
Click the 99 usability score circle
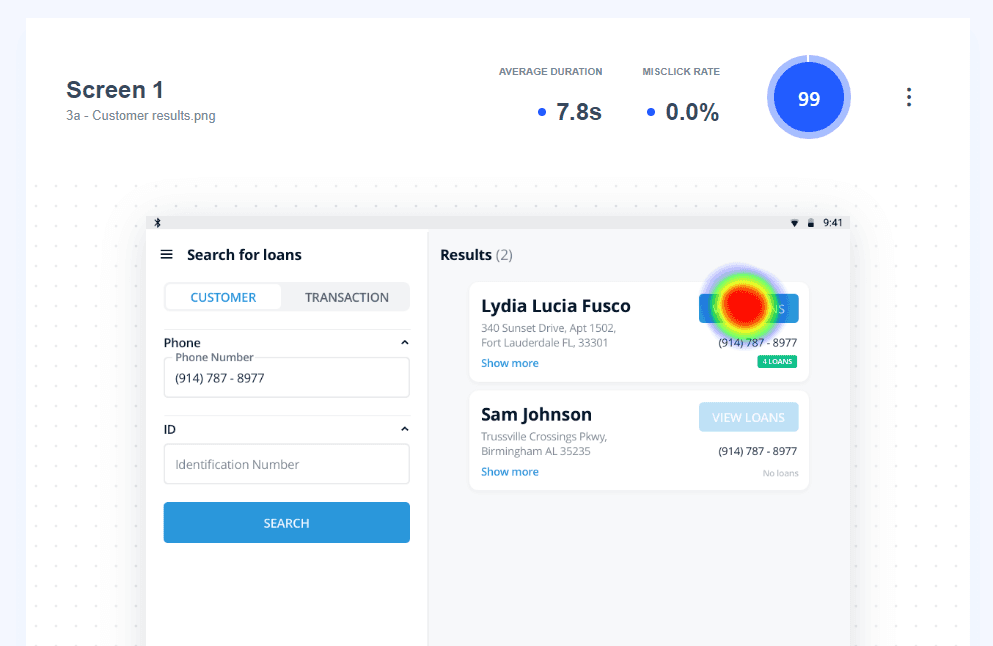(x=809, y=98)
